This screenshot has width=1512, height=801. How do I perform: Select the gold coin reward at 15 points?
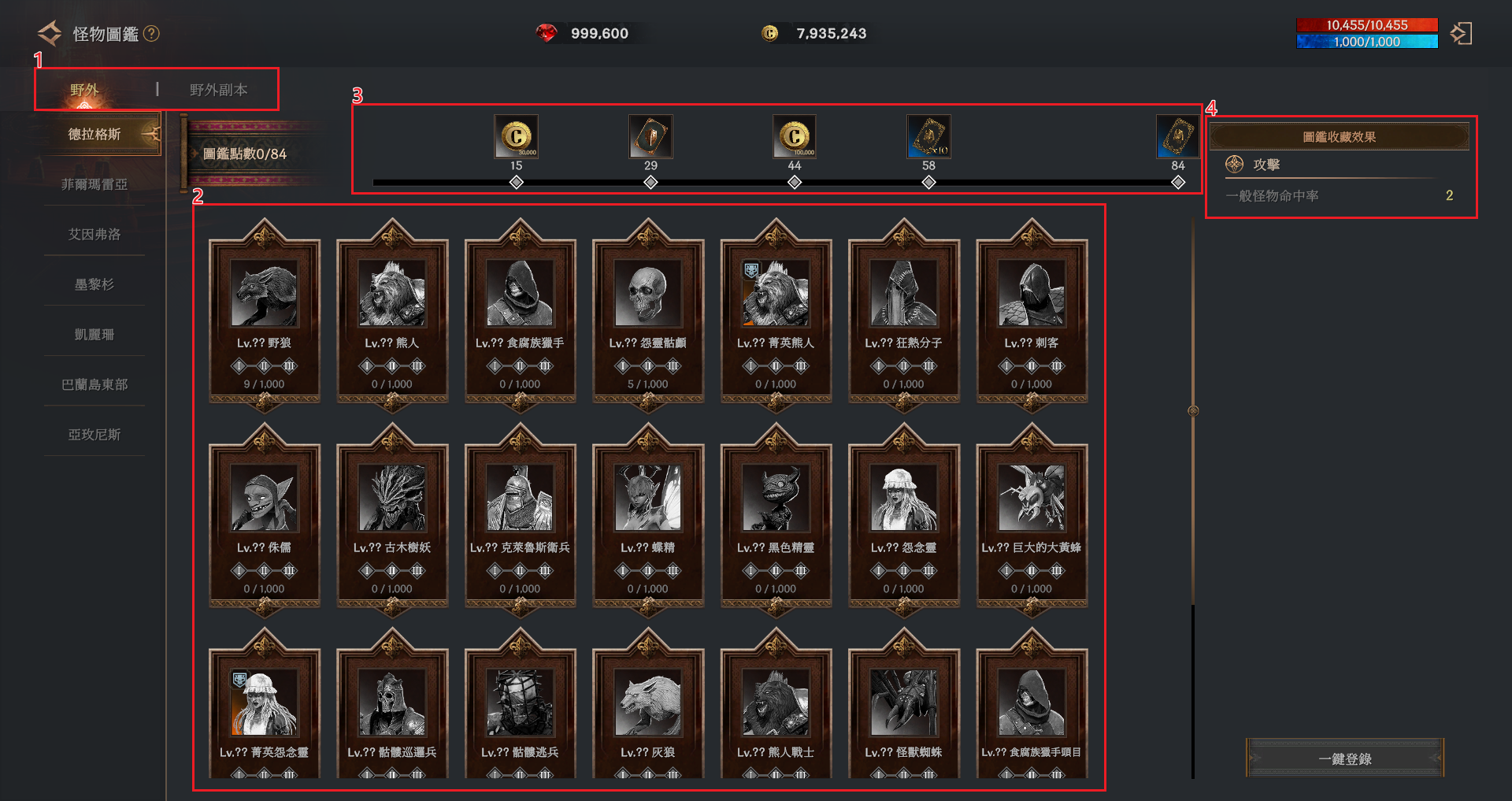coord(516,136)
